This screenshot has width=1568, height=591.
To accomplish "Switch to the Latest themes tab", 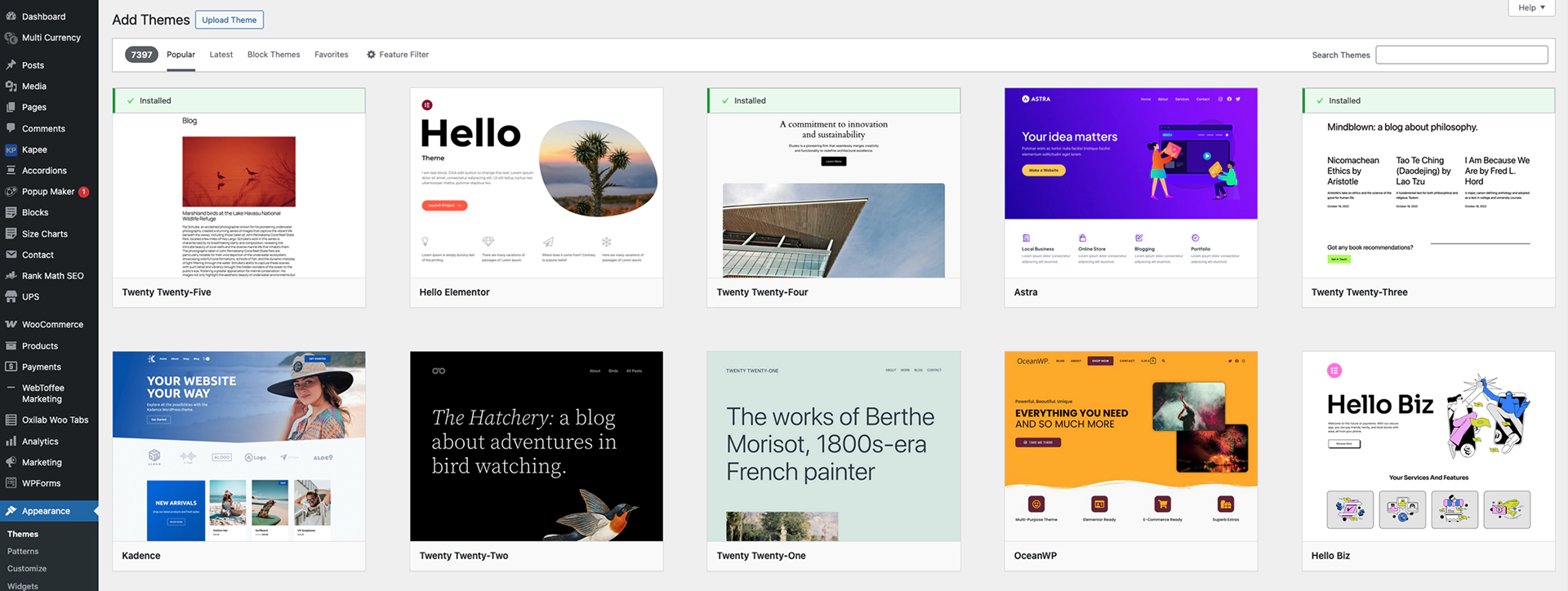I will coord(220,55).
